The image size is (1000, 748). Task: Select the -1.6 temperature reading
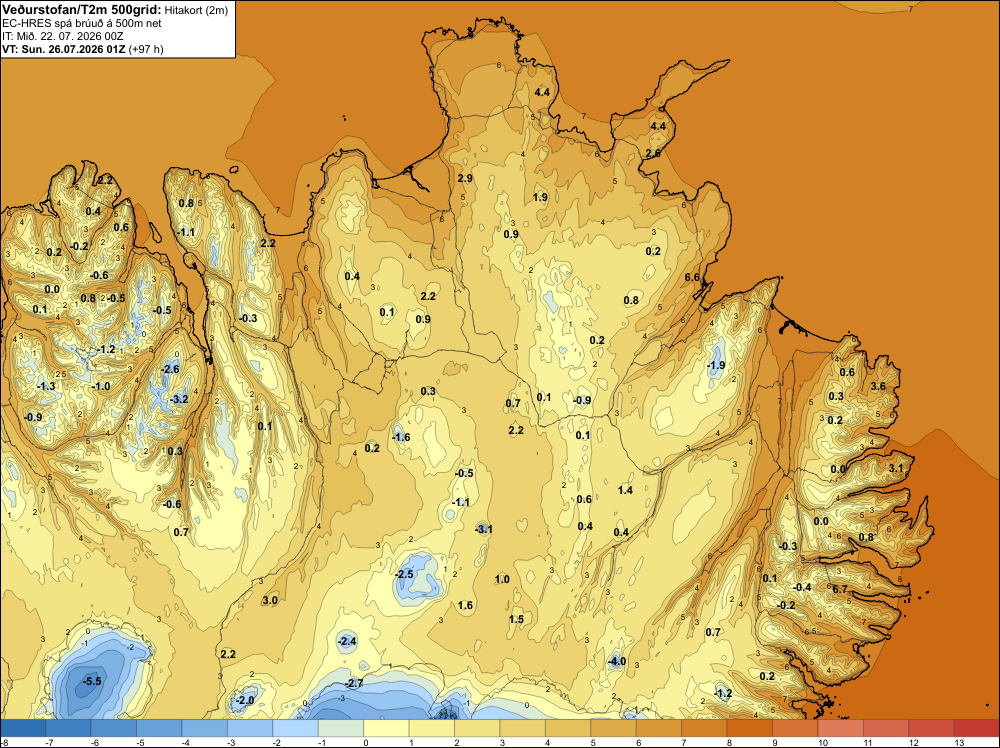[401, 437]
